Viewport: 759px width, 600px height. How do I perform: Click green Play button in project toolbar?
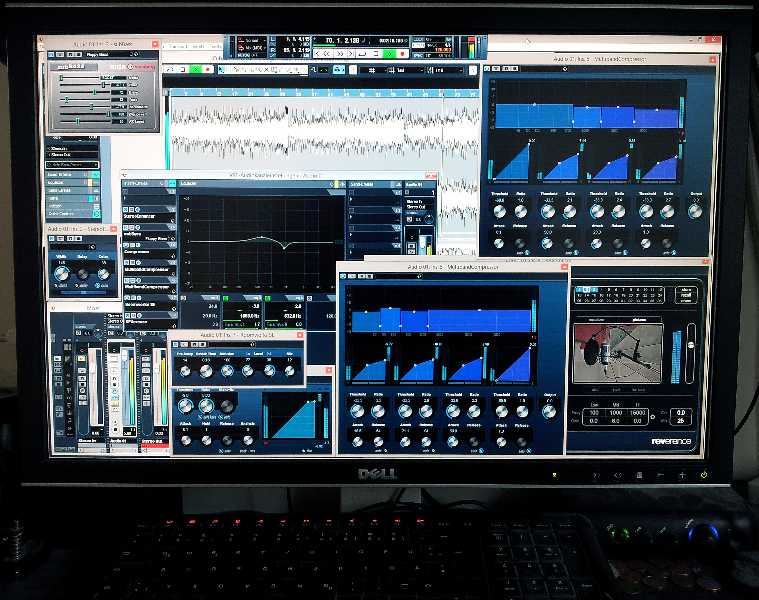(196, 70)
